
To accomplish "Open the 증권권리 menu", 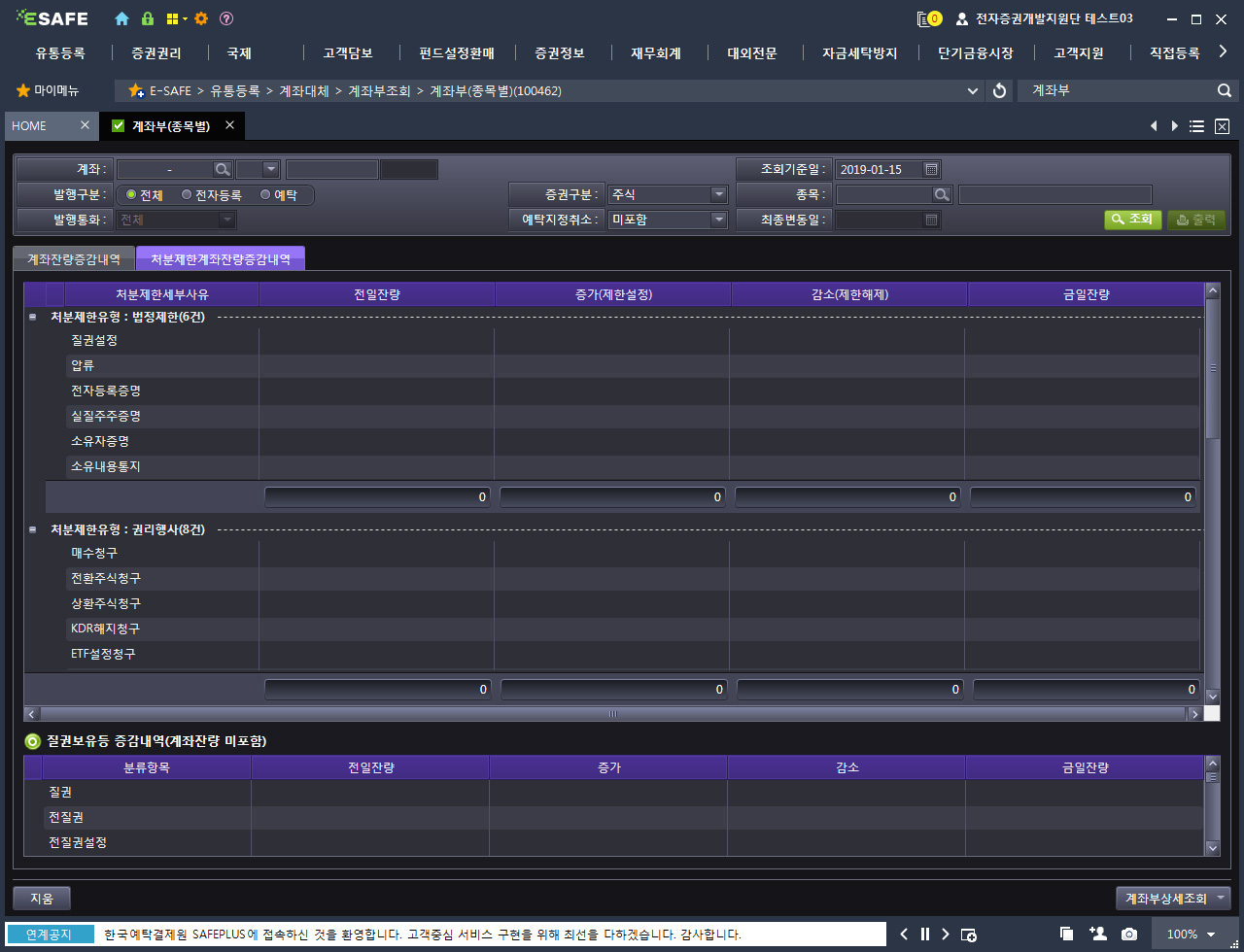I will [156, 53].
